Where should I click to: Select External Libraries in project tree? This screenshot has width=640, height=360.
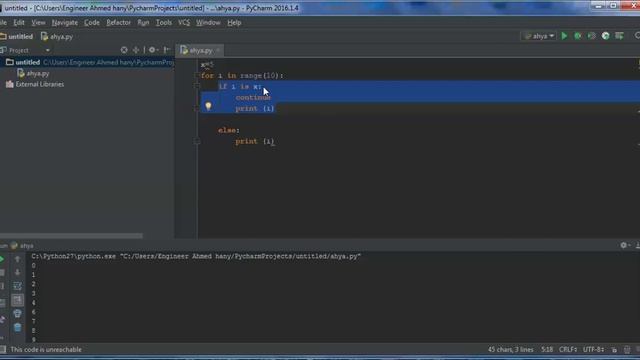point(35,84)
